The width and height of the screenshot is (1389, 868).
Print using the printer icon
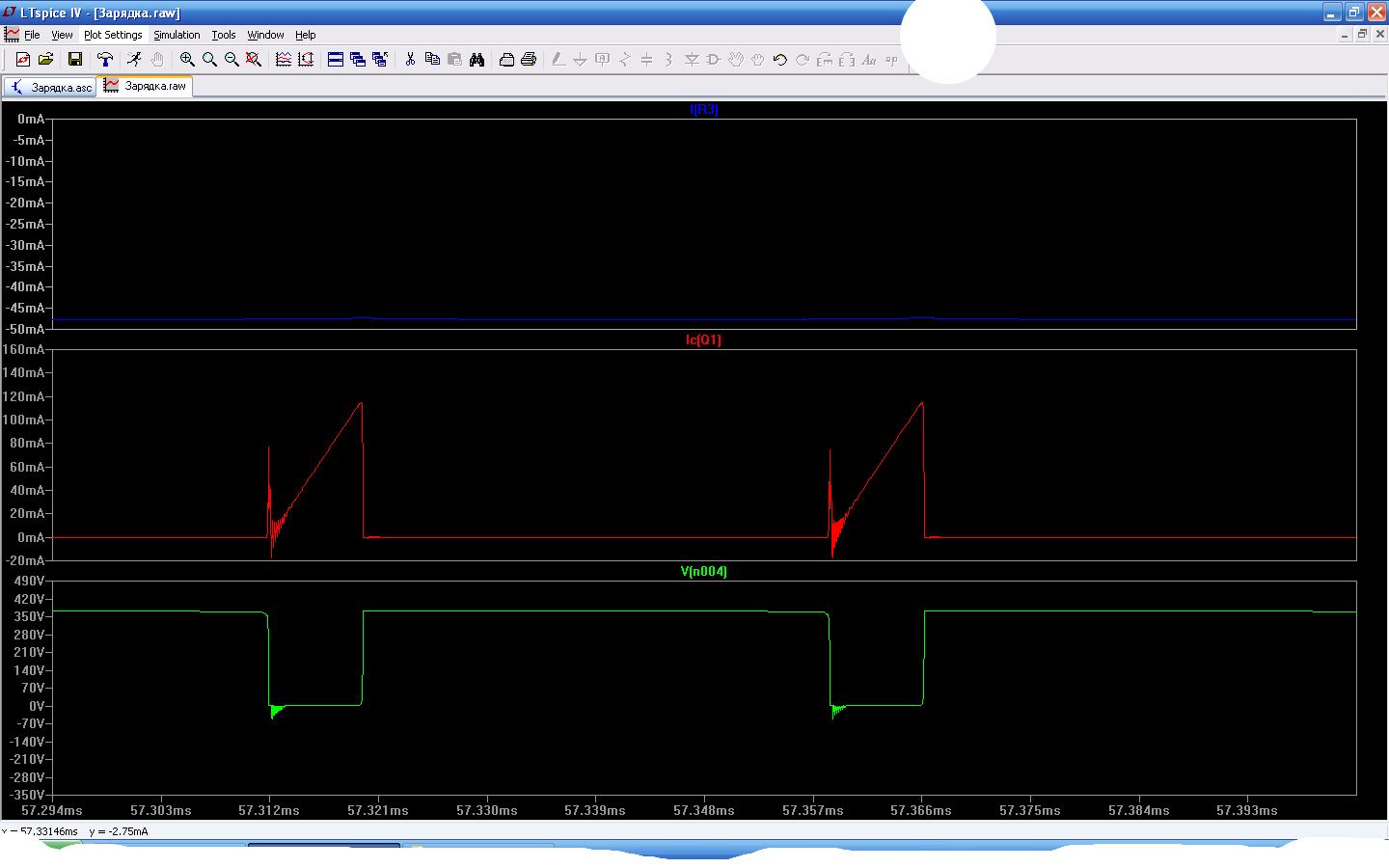(529, 60)
